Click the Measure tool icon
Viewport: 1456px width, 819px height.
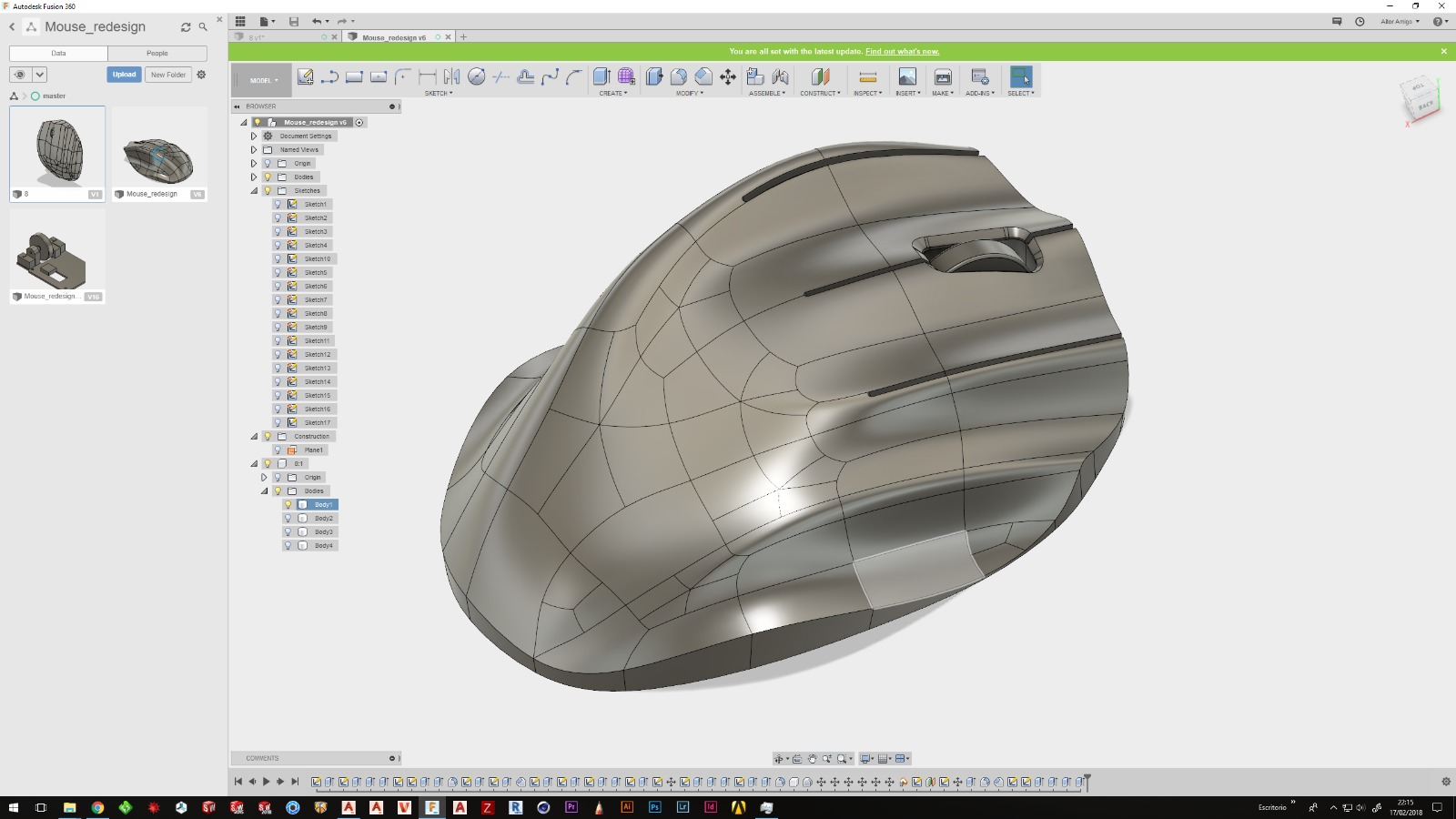(x=868, y=77)
